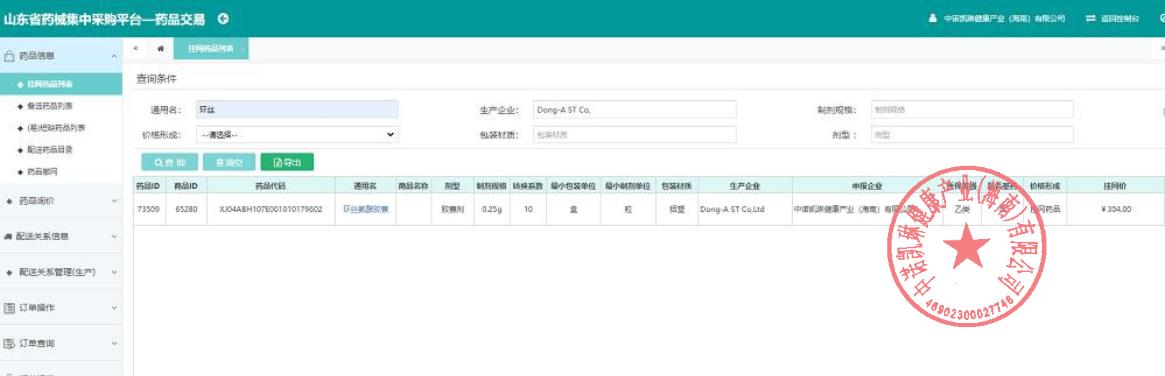Focus the 通用名 input field
1165x376 pixels.
pyautogui.click(x=297, y=109)
